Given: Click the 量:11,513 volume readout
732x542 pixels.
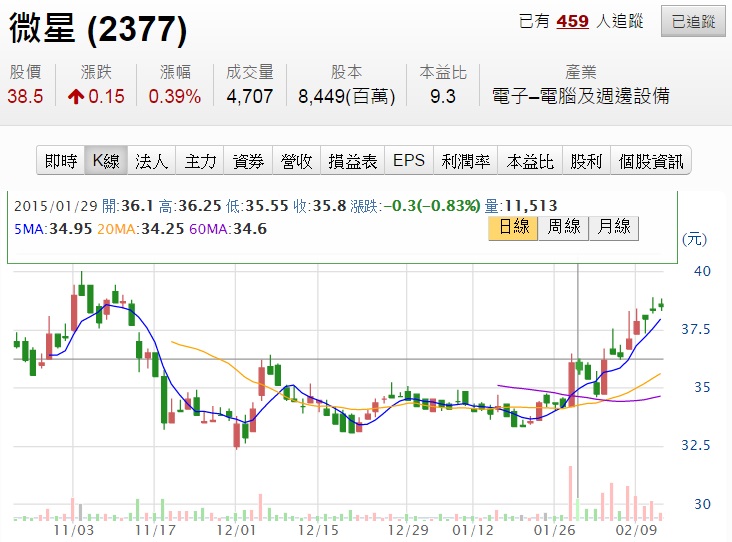Looking at the screenshot, I should pyautogui.click(x=521, y=206).
